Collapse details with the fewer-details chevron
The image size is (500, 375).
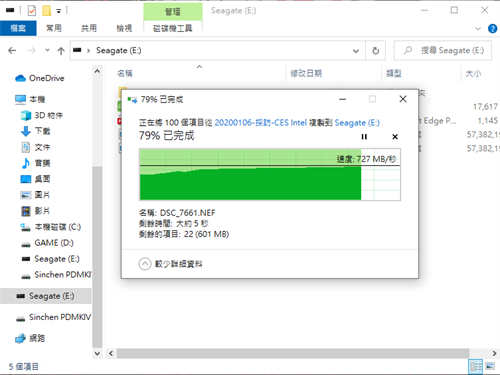(x=145, y=264)
